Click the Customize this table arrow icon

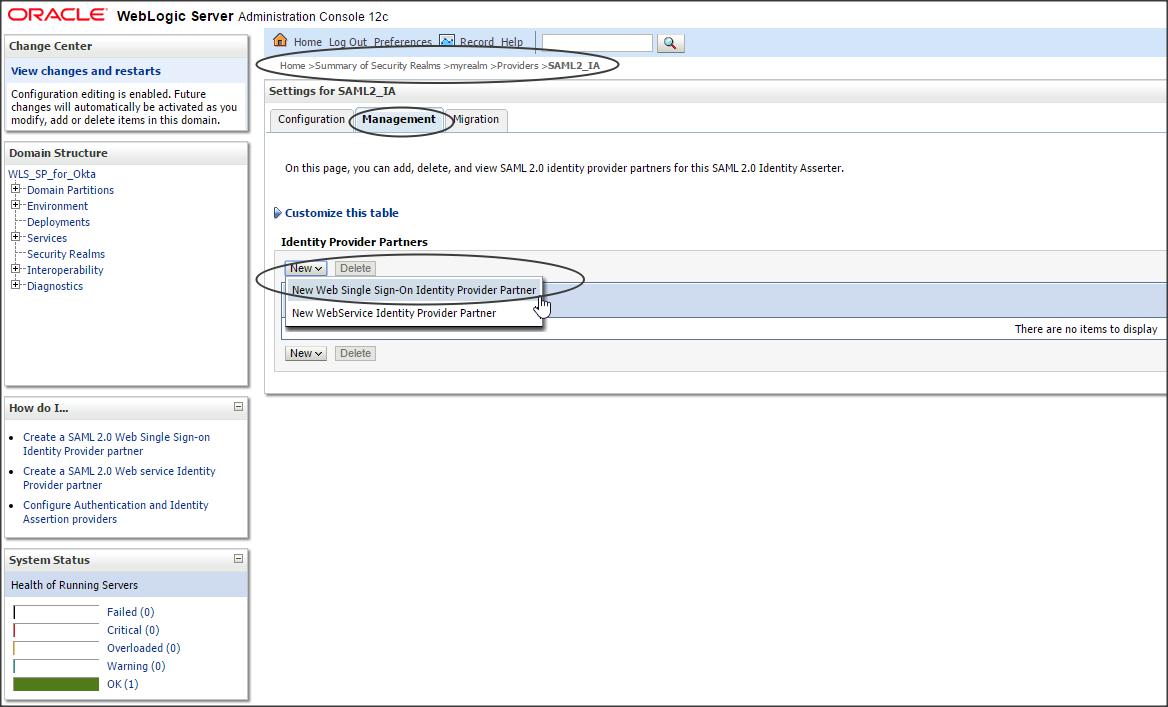click(x=278, y=213)
